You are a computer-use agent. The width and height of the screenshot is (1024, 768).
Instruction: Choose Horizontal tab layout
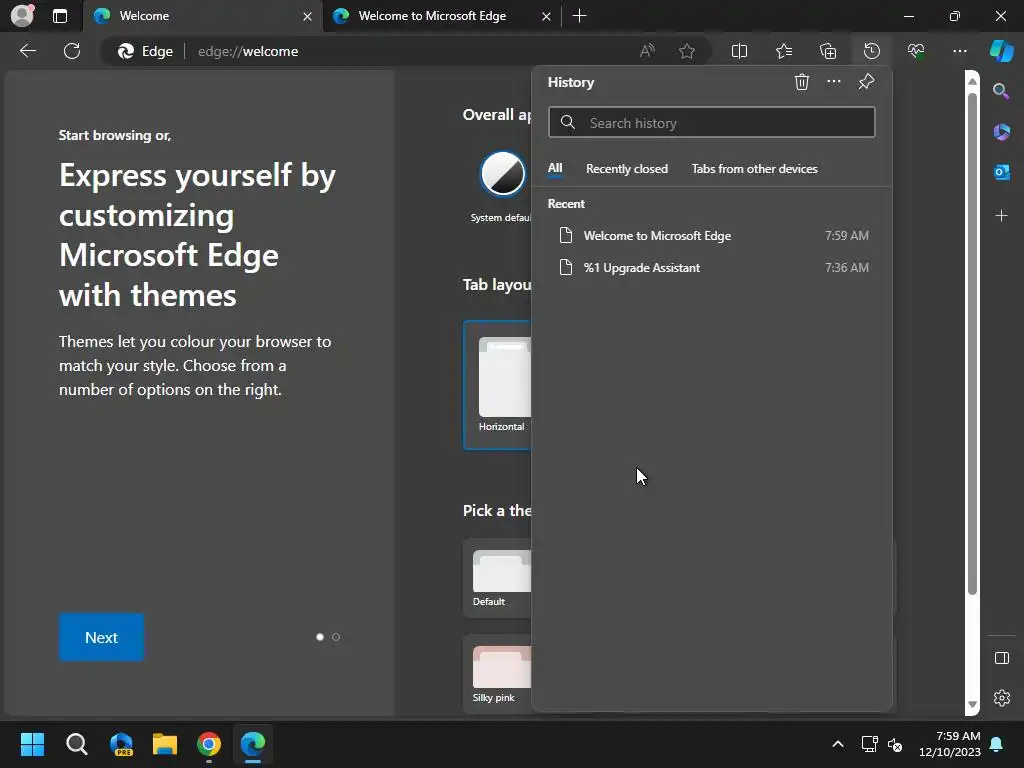[498, 385]
